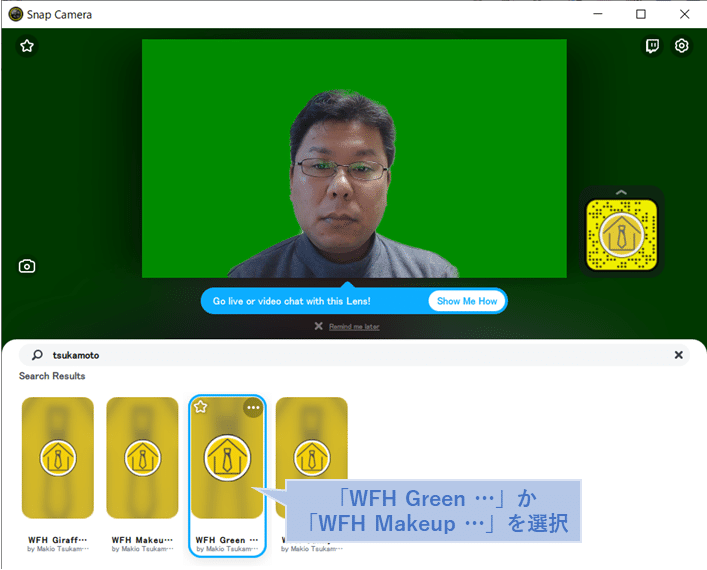Select the WFH Green lens thumbnail
707x570 pixels.
coord(227,458)
